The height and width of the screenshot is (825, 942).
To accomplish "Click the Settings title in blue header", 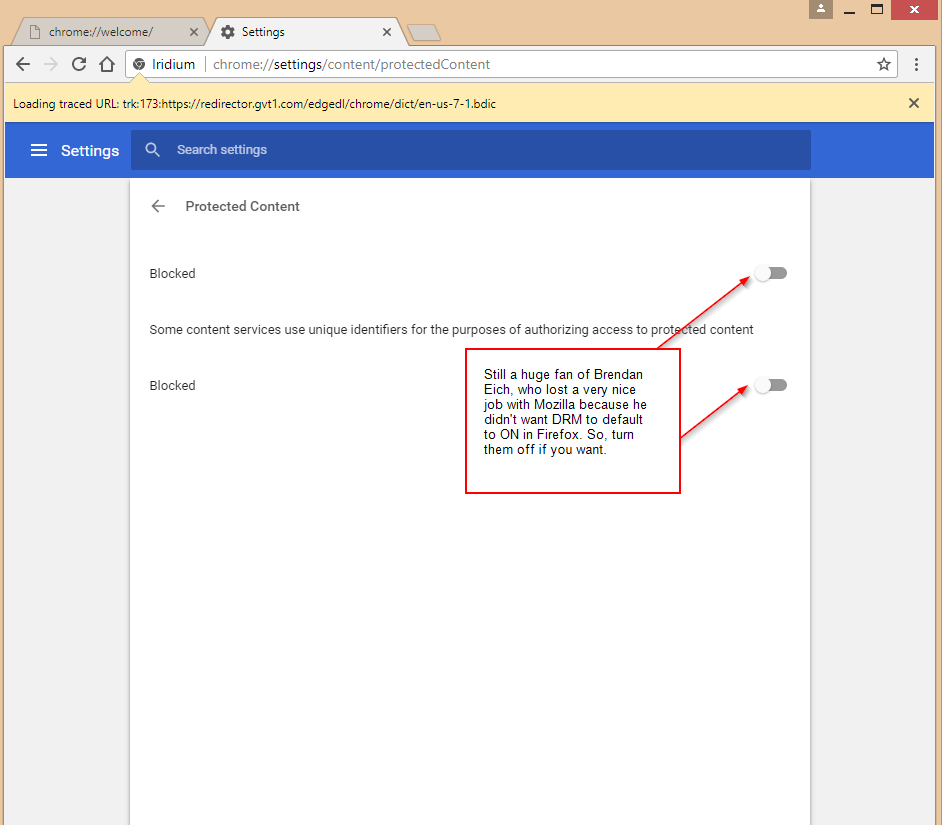I will 90,150.
